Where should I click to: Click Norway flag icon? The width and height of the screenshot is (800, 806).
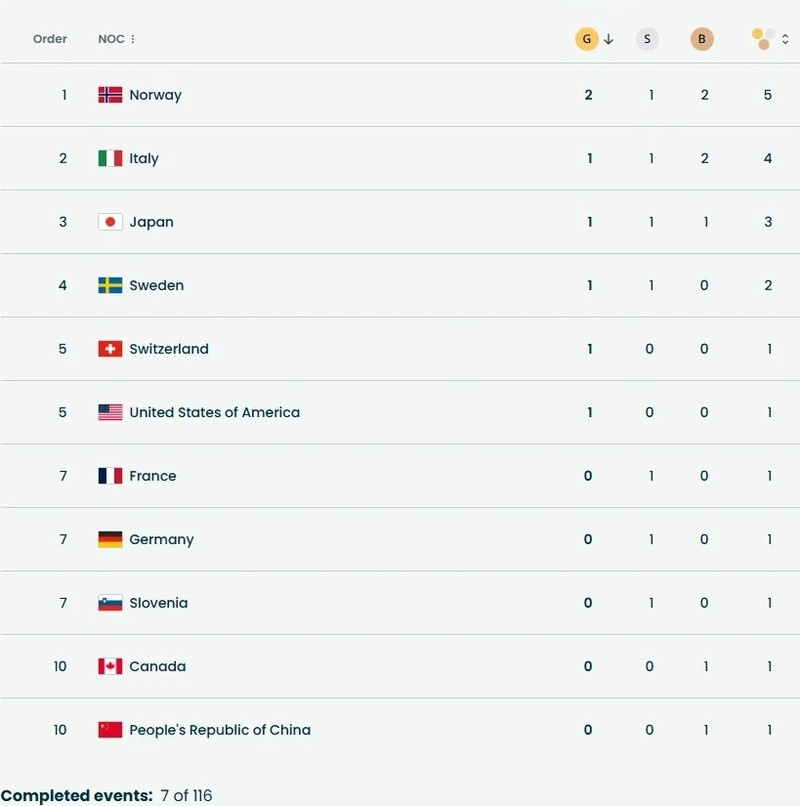pyautogui.click(x=110, y=95)
